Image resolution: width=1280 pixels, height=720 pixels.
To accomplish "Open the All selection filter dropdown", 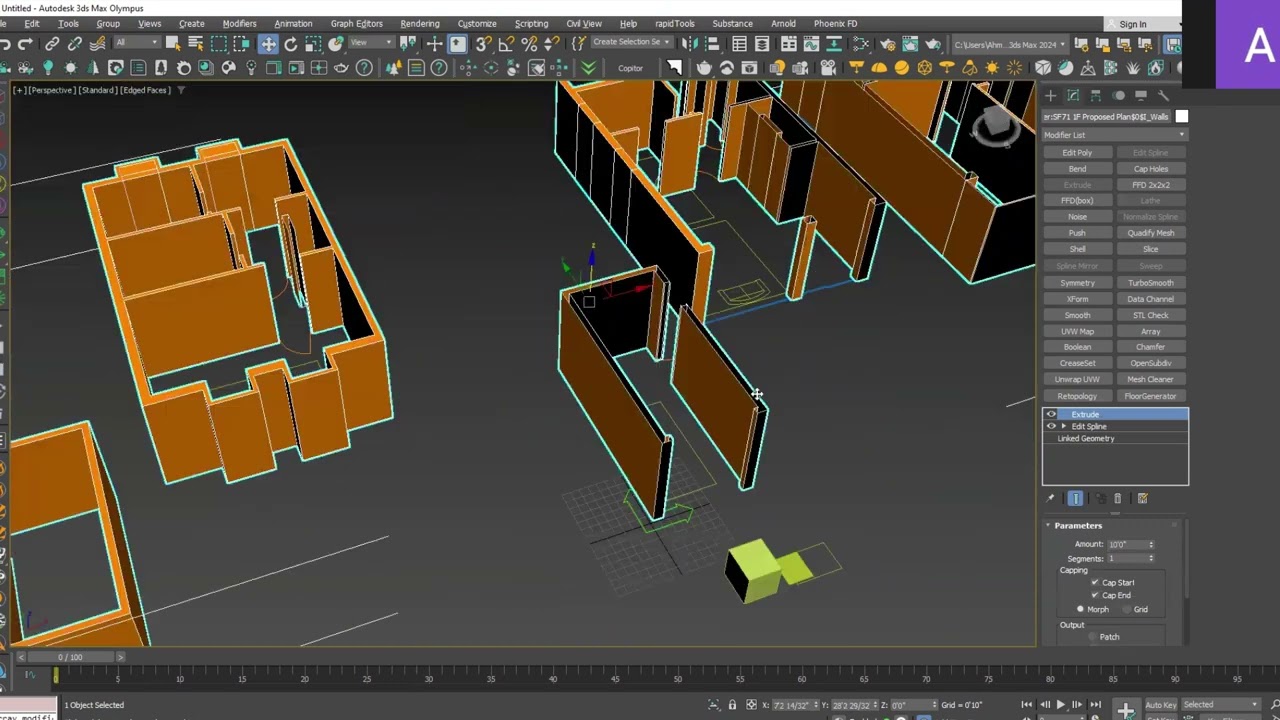I will click(137, 43).
